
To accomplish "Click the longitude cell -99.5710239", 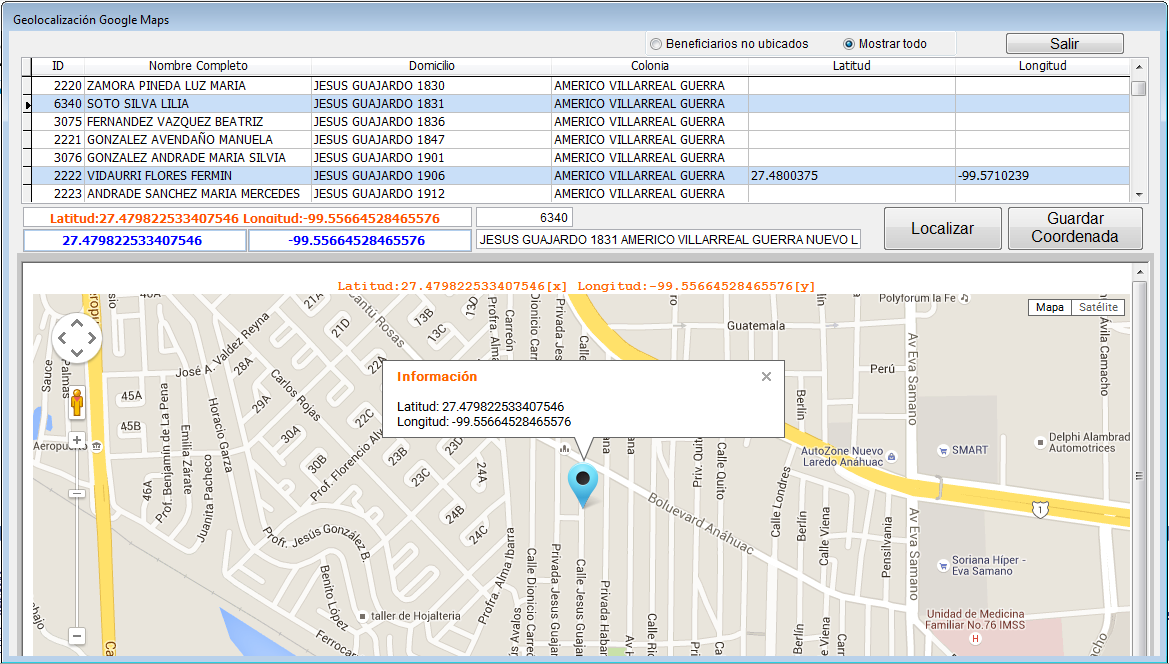I will [1042, 176].
